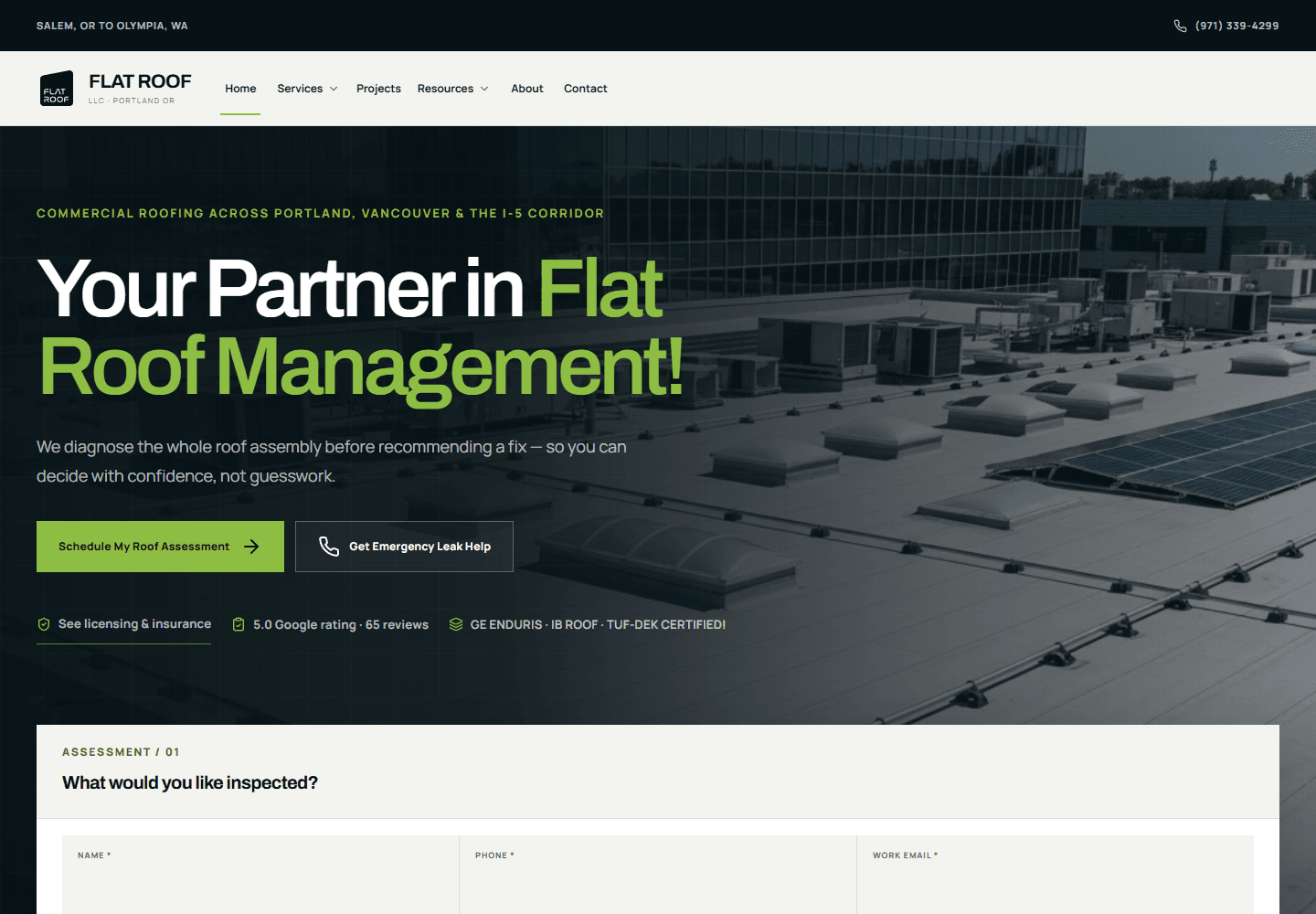This screenshot has width=1316, height=914.
Task: Click the ASSESSMENT / 01 label
Action: 121,752
